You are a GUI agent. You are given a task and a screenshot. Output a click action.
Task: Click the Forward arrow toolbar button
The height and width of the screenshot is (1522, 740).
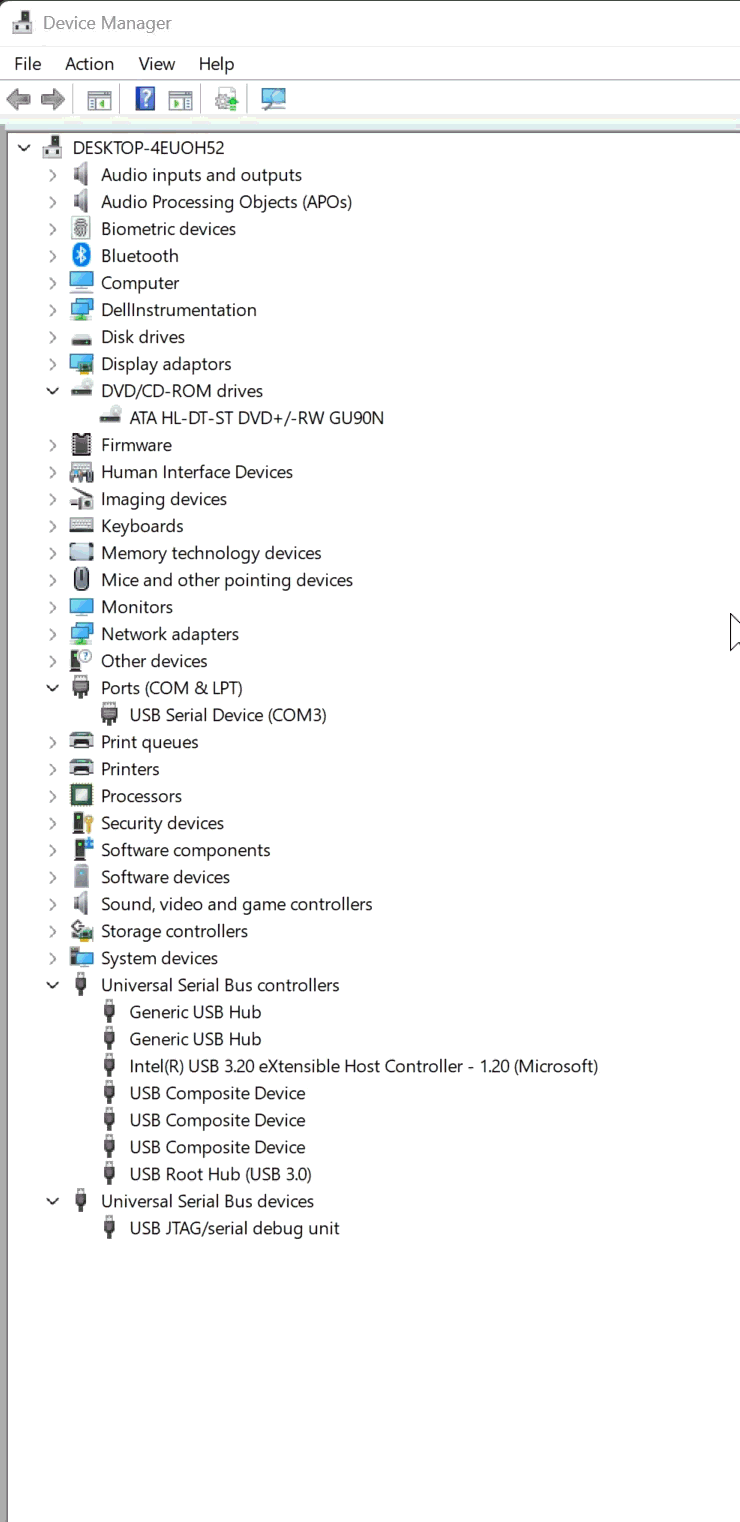pyautogui.click(x=52, y=99)
